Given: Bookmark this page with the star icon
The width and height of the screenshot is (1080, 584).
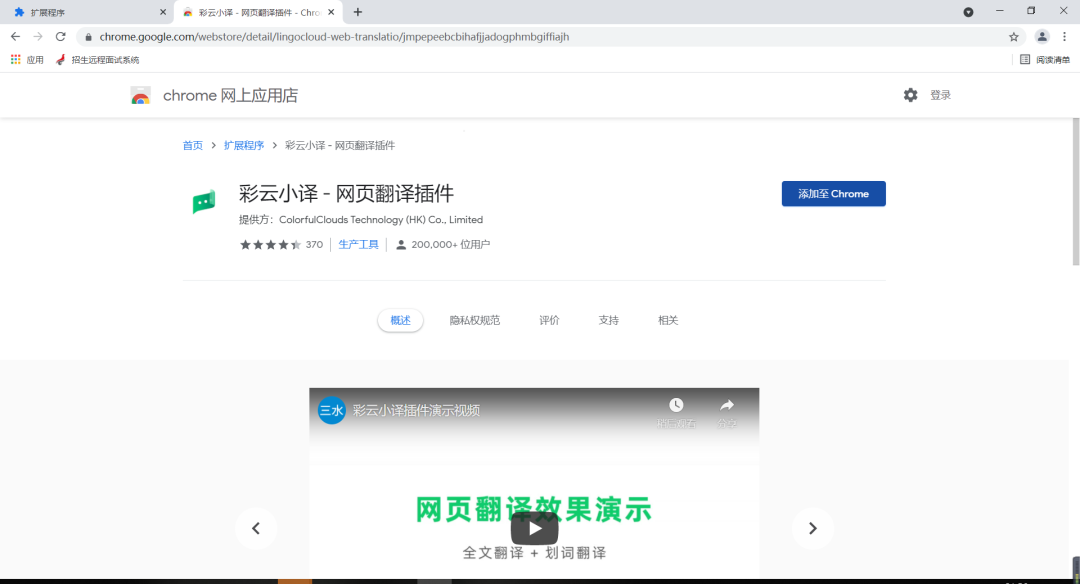Looking at the screenshot, I should (x=1013, y=37).
